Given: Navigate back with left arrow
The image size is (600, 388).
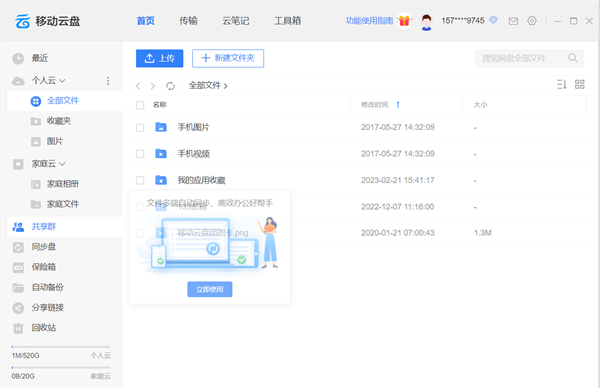Looking at the screenshot, I should pos(138,86).
